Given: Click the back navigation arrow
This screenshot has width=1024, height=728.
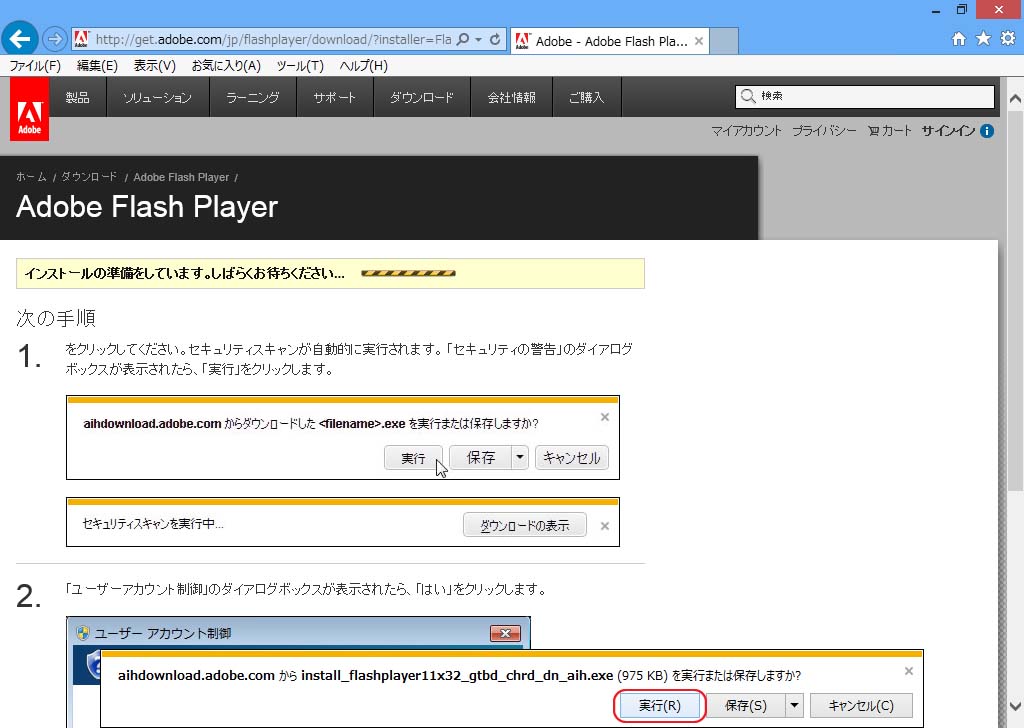Looking at the screenshot, I should pyautogui.click(x=20, y=38).
